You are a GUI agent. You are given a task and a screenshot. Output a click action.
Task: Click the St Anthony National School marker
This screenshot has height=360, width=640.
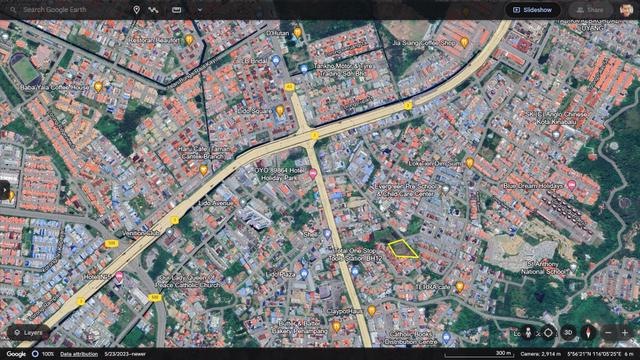[573, 267]
